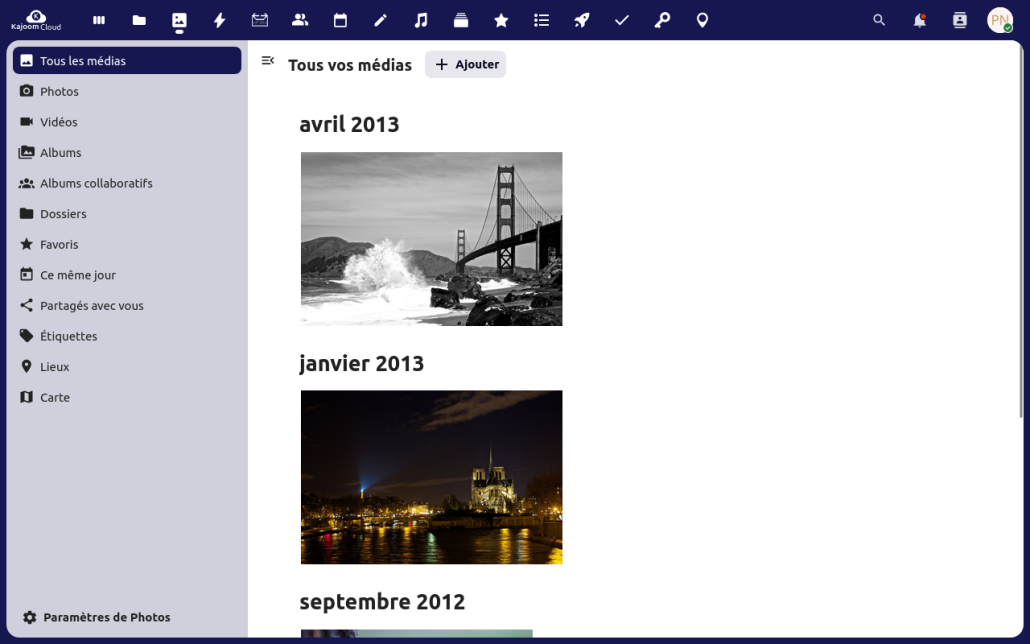The image size is (1030, 644).
Task: Open the Contacts app
Action: [x=299, y=20]
